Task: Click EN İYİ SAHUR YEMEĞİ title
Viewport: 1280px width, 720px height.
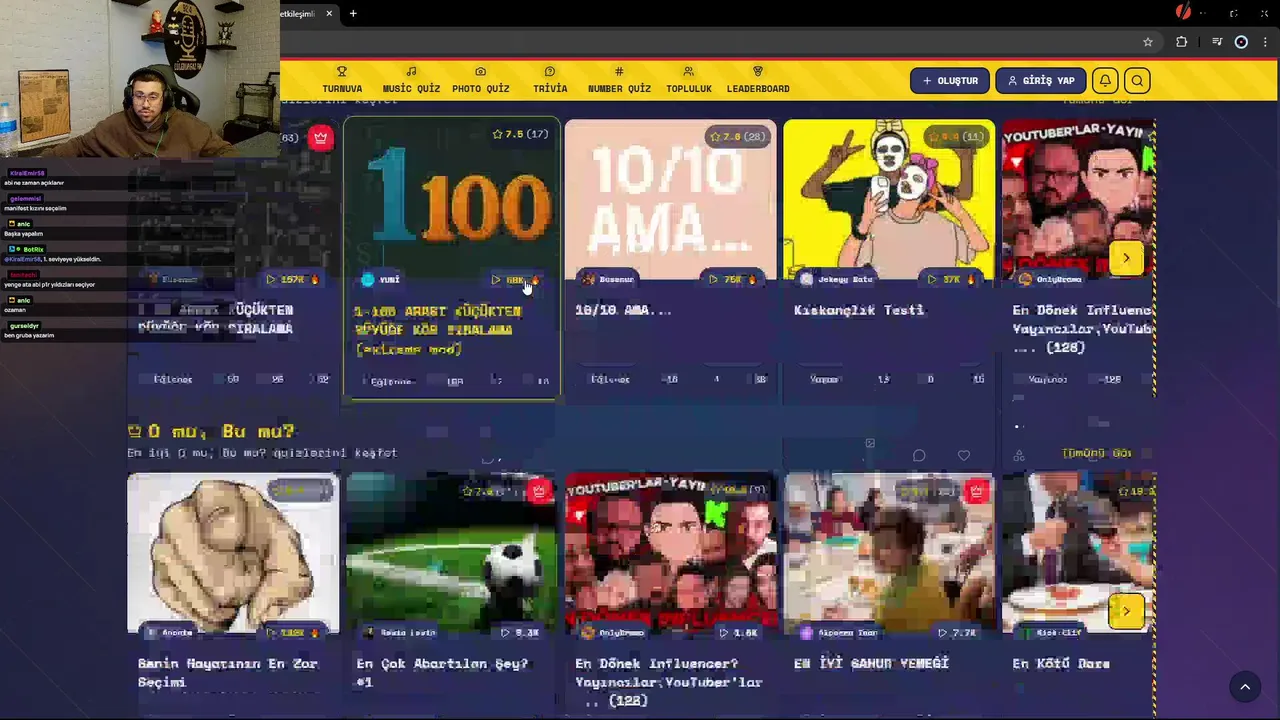Action: [x=871, y=663]
